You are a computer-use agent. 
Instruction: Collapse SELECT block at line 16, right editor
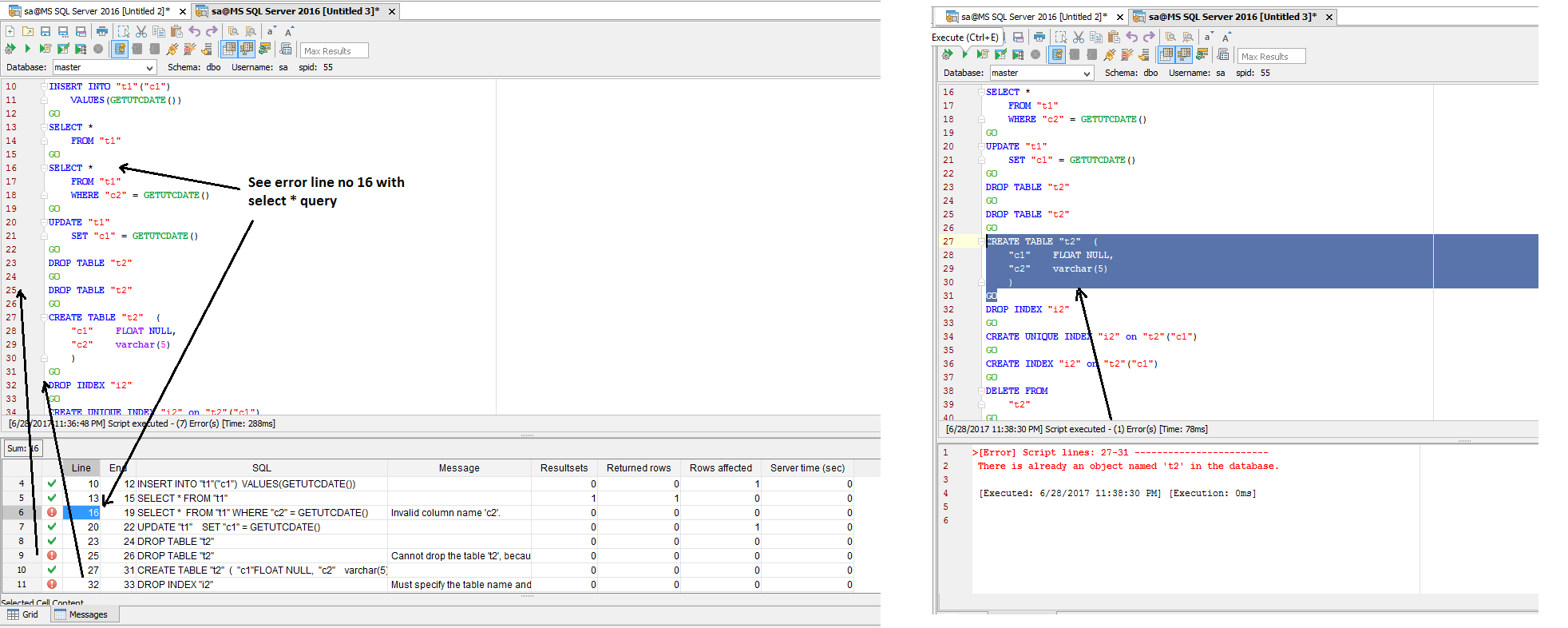click(x=981, y=92)
